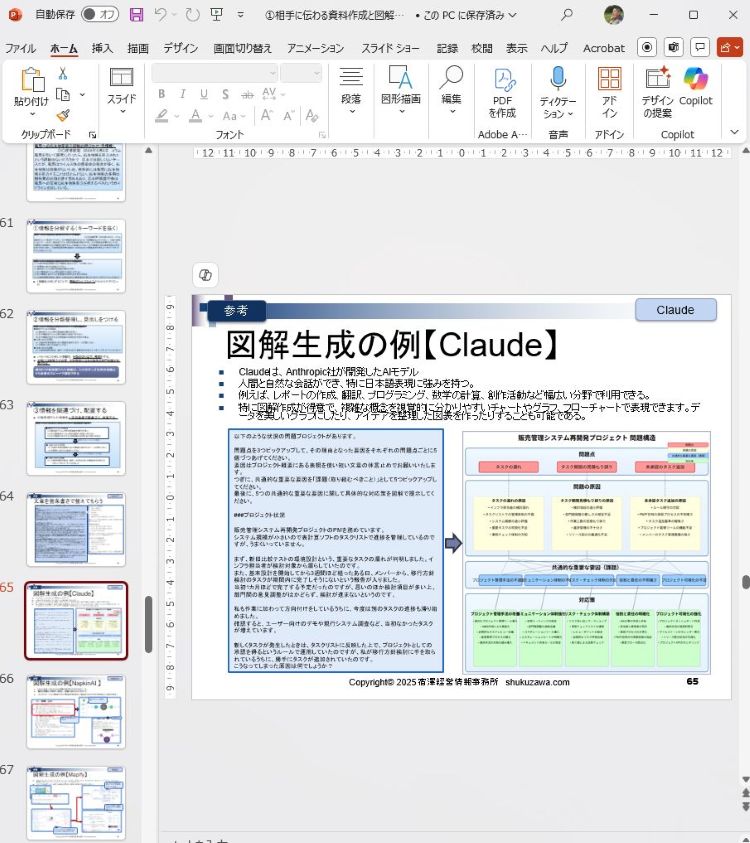
Task: Click the Copy icon
Action: coord(63,95)
